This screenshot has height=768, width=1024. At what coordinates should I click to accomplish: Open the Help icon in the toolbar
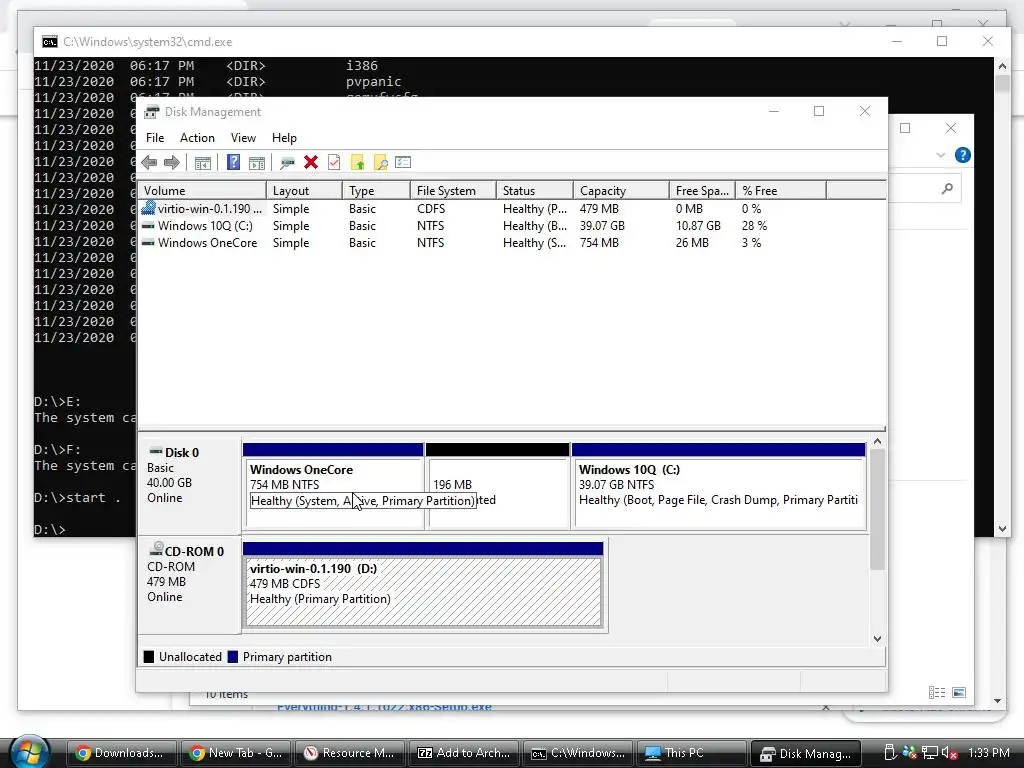[233, 163]
